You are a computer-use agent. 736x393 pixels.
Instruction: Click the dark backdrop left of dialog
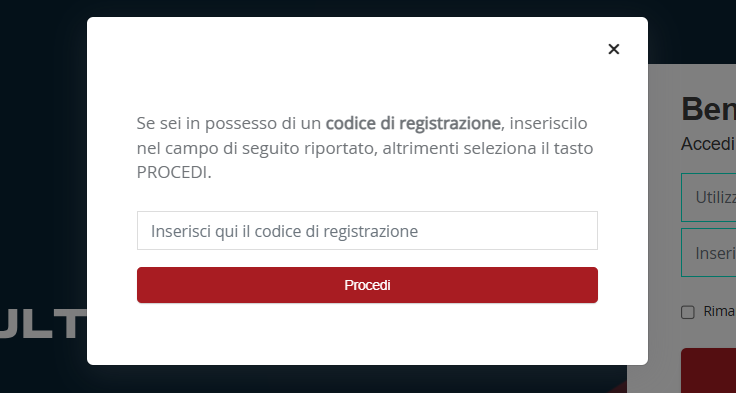point(43,164)
